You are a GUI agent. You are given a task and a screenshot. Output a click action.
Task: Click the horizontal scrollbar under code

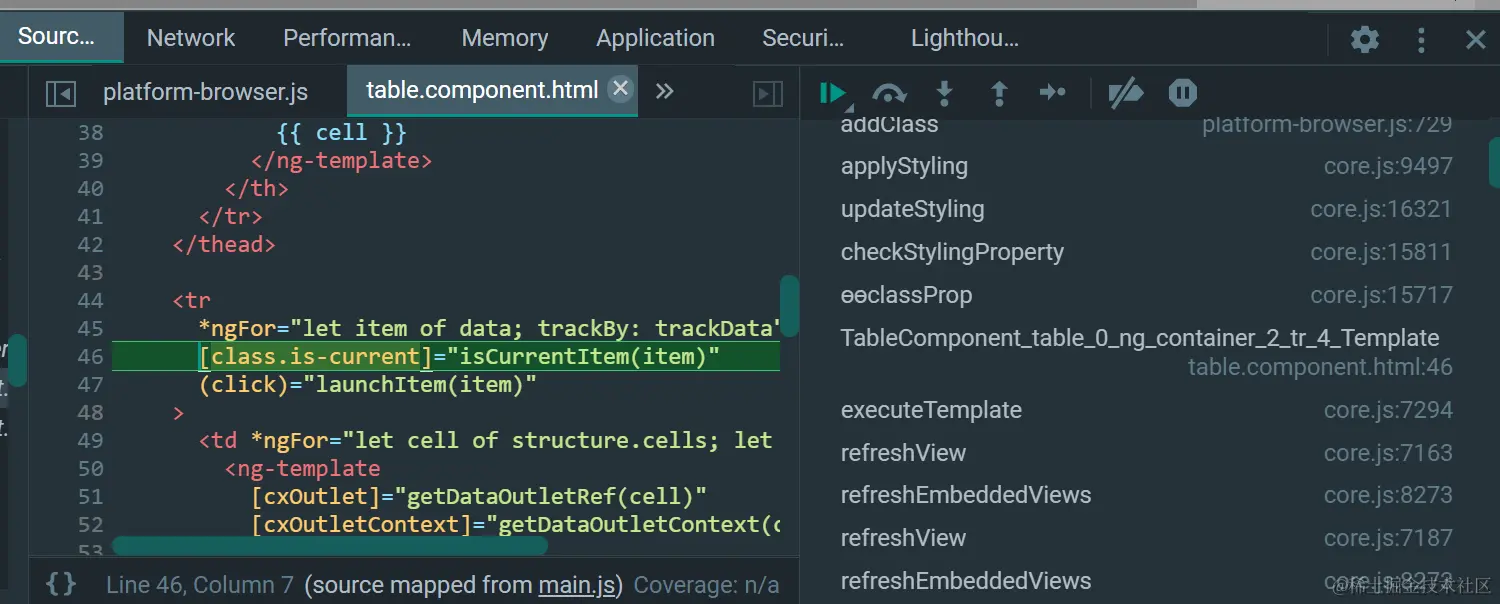[x=330, y=546]
